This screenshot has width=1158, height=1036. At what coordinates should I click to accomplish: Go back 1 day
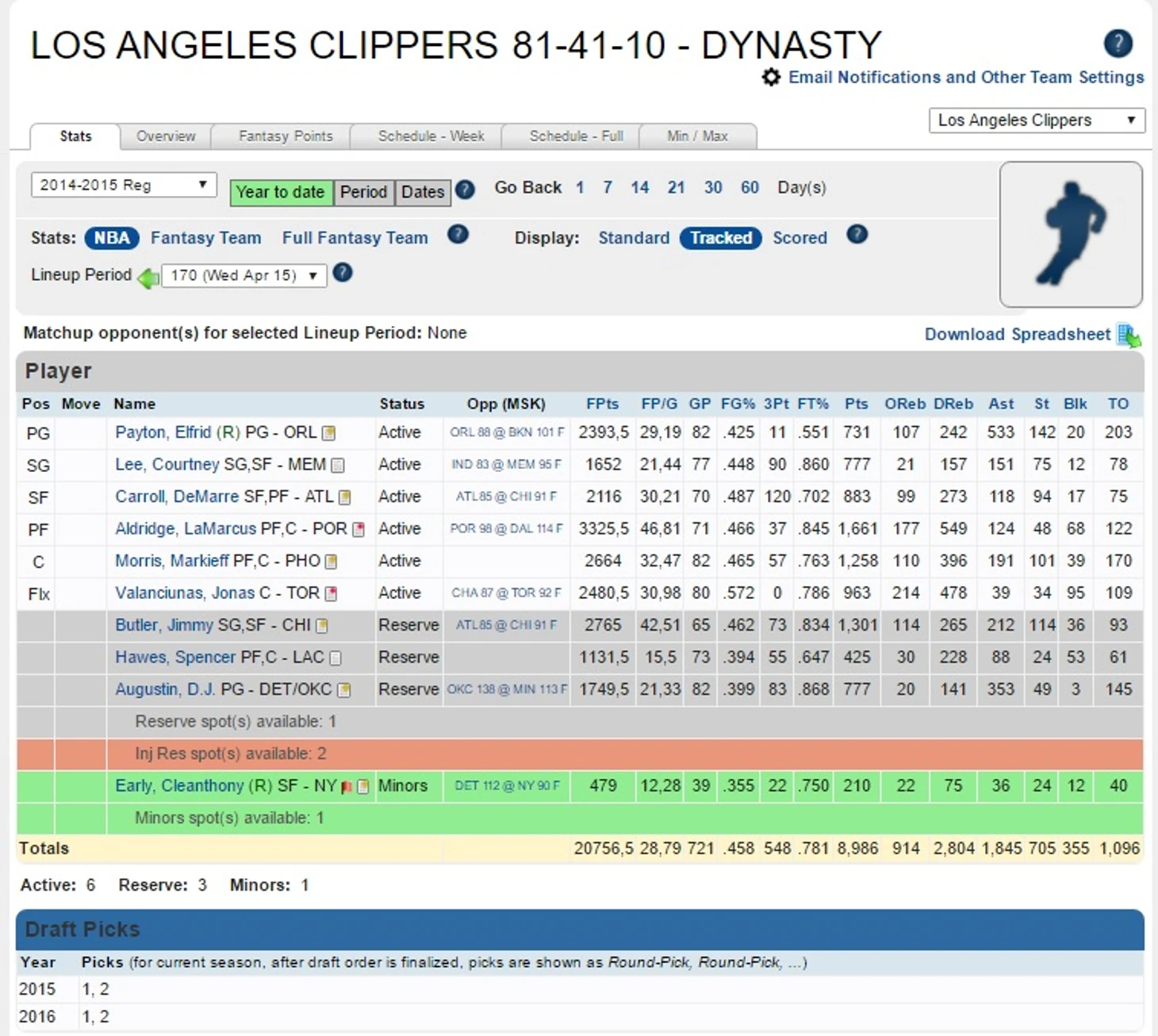pos(580,188)
